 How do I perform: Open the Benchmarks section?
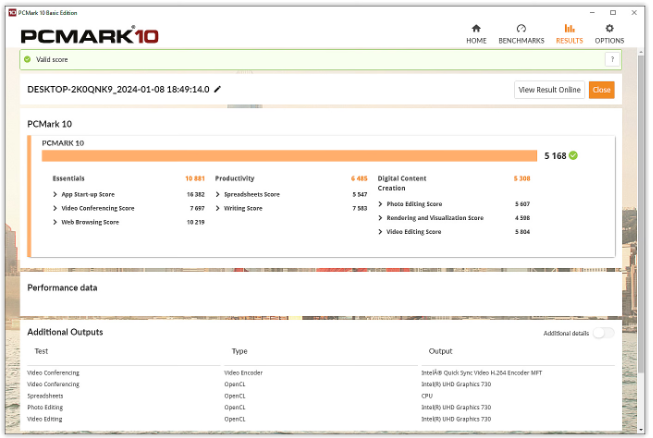tap(521, 34)
